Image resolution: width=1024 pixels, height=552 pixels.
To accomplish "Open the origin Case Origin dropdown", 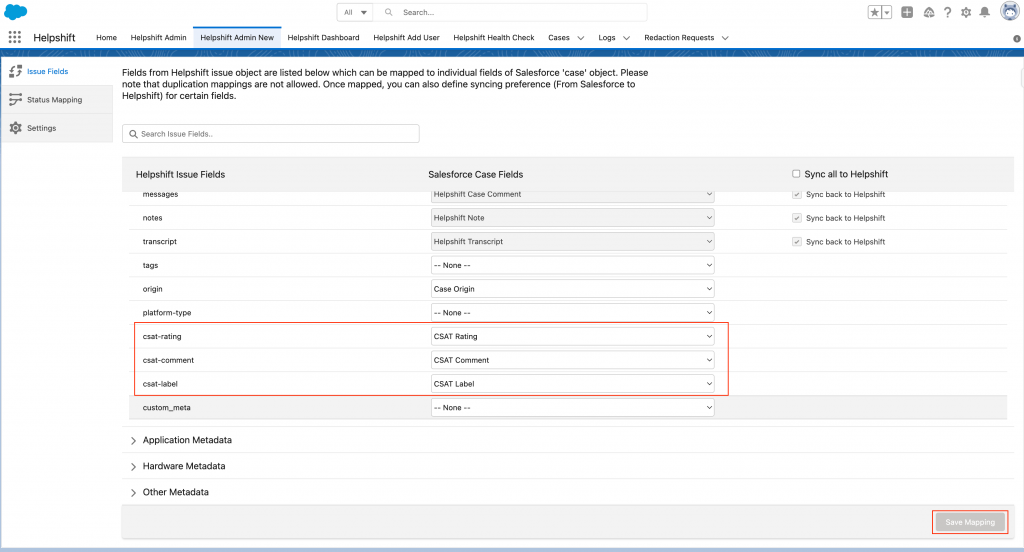I will (x=572, y=289).
